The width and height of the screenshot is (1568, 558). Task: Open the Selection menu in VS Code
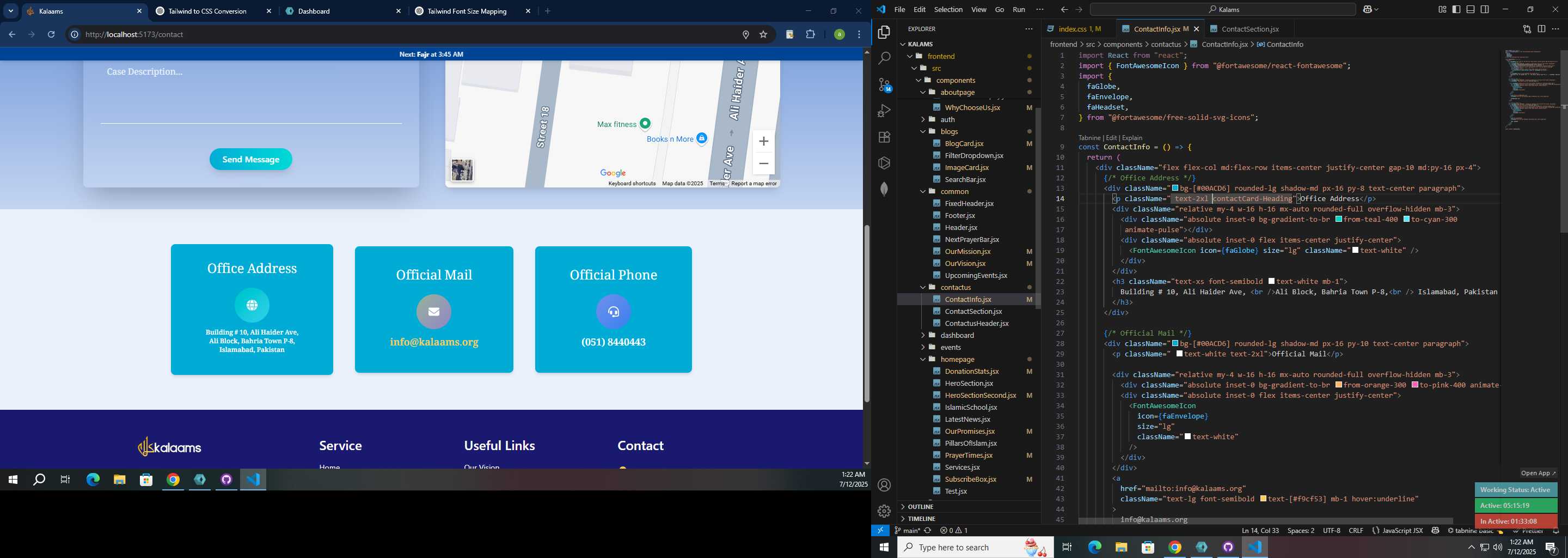tap(948, 10)
